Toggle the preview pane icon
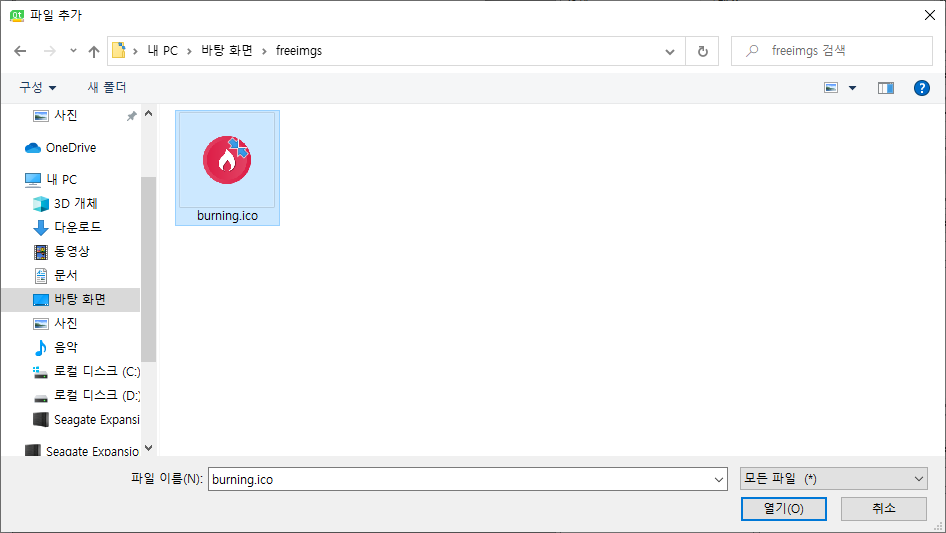Image resolution: width=946 pixels, height=533 pixels. [886, 88]
